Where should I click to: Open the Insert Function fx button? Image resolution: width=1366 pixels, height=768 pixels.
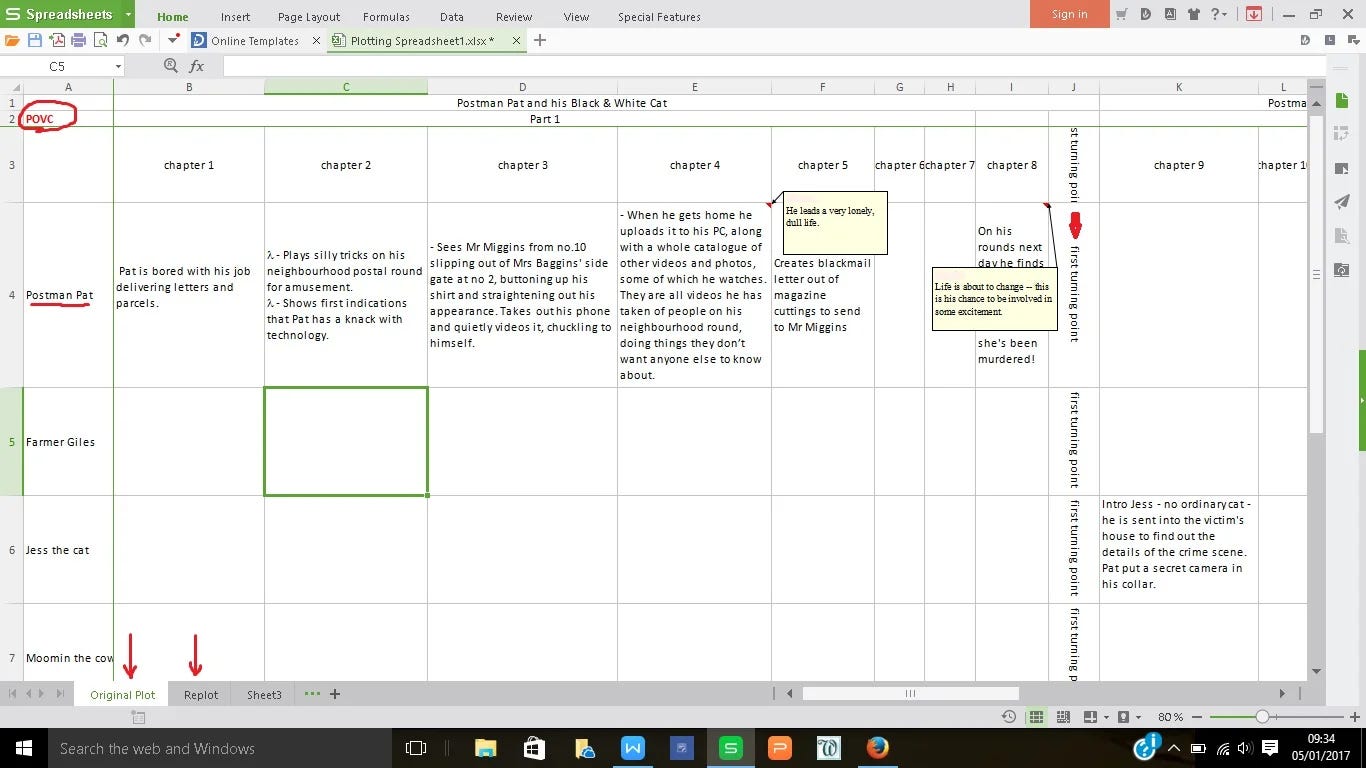[x=197, y=66]
